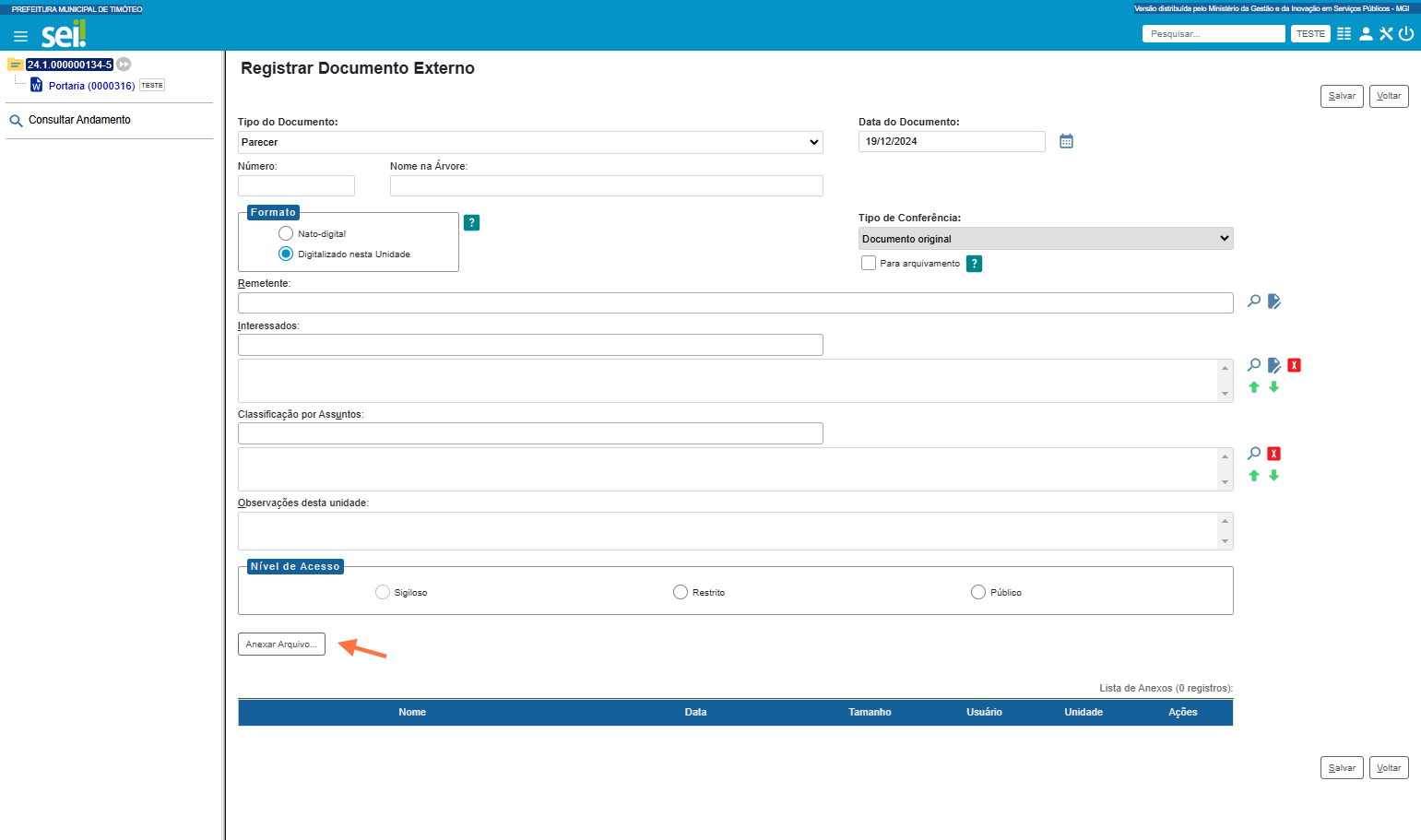Viewport: 1421px width, 840px height.
Task: Check the Para arquivamento checkbox
Action: pyautogui.click(x=869, y=263)
